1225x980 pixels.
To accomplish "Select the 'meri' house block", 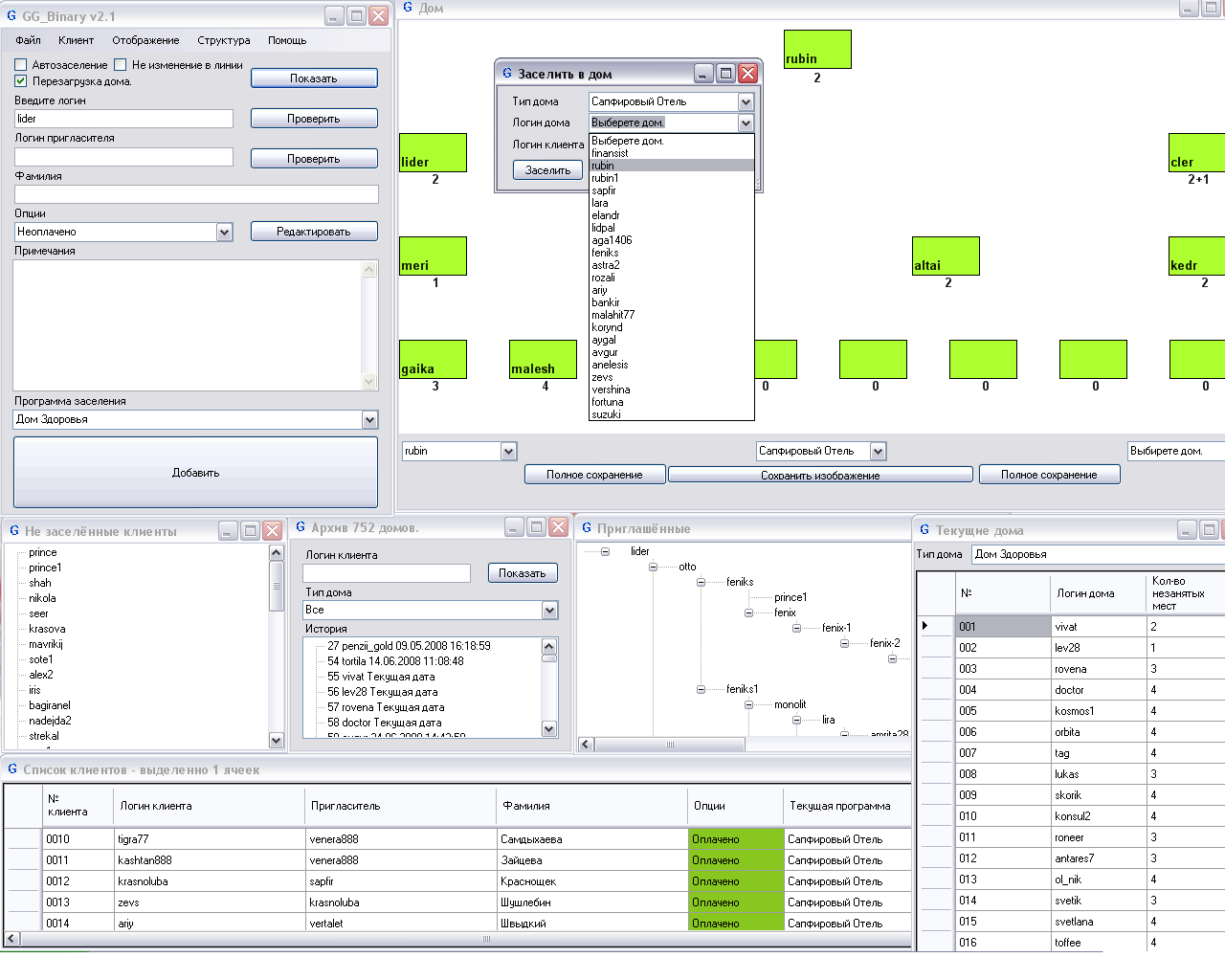I will click(x=433, y=256).
